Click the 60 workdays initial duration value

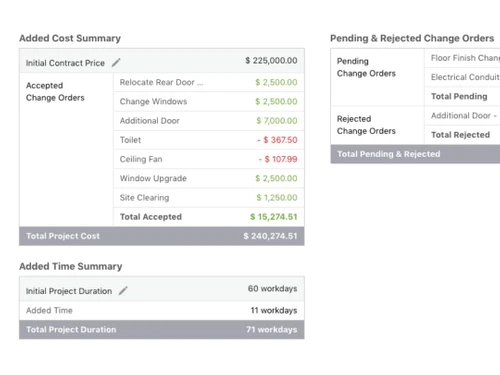pyautogui.click(x=272, y=289)
